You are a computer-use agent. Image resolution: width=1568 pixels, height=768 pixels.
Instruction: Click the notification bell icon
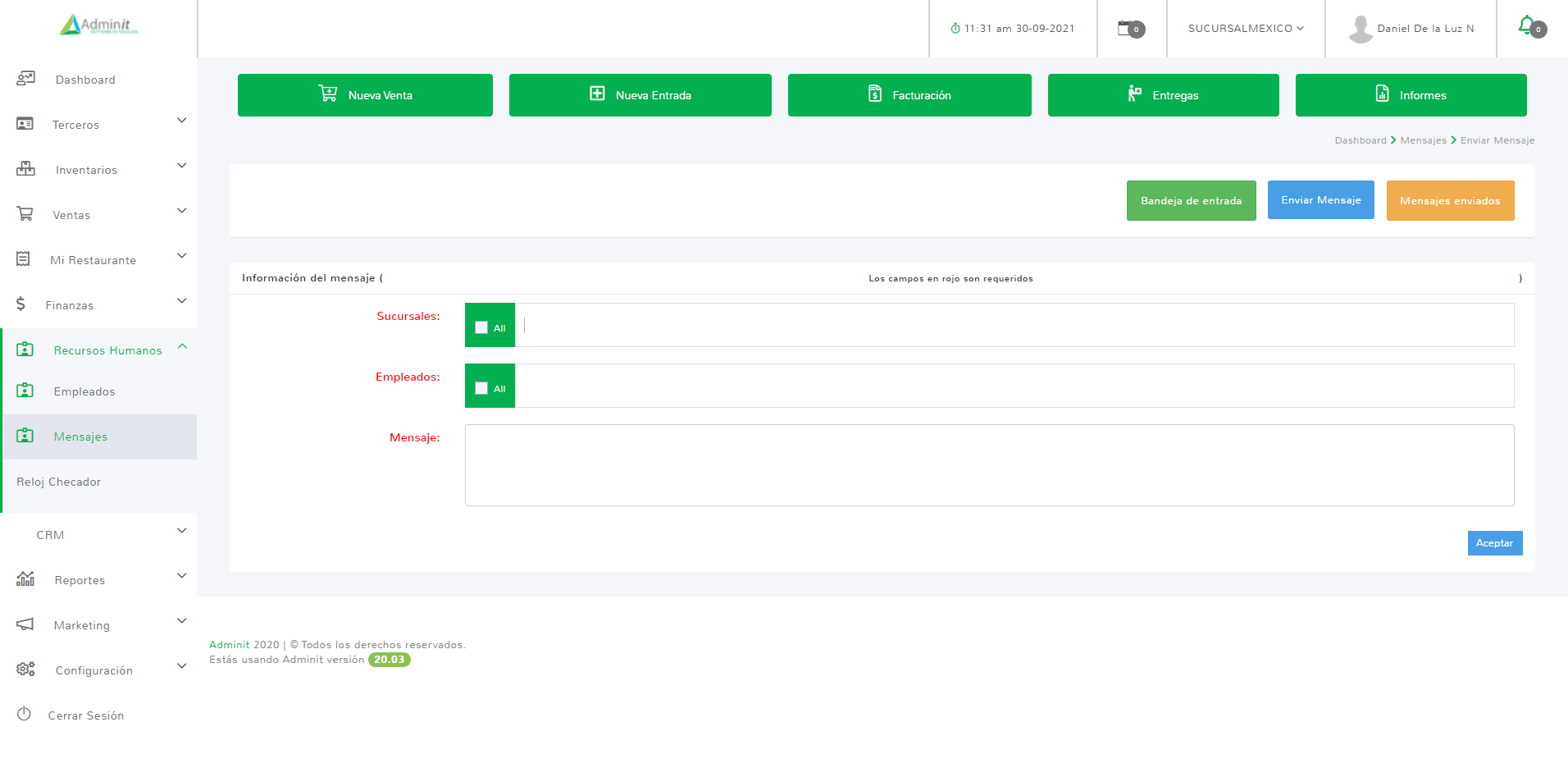(1527, 25)
